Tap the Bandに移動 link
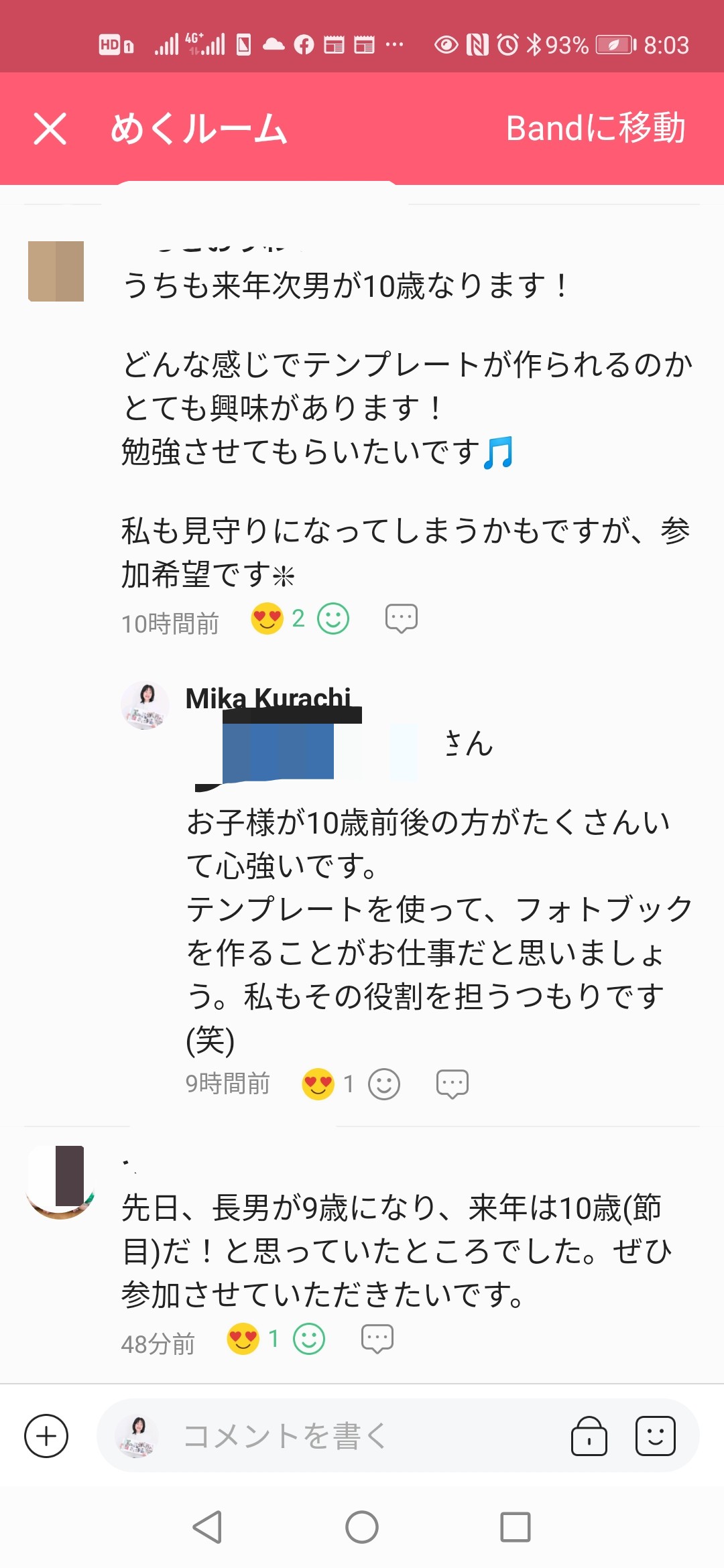The width and height of the screenshot is (724, 1568). point(595,128)
